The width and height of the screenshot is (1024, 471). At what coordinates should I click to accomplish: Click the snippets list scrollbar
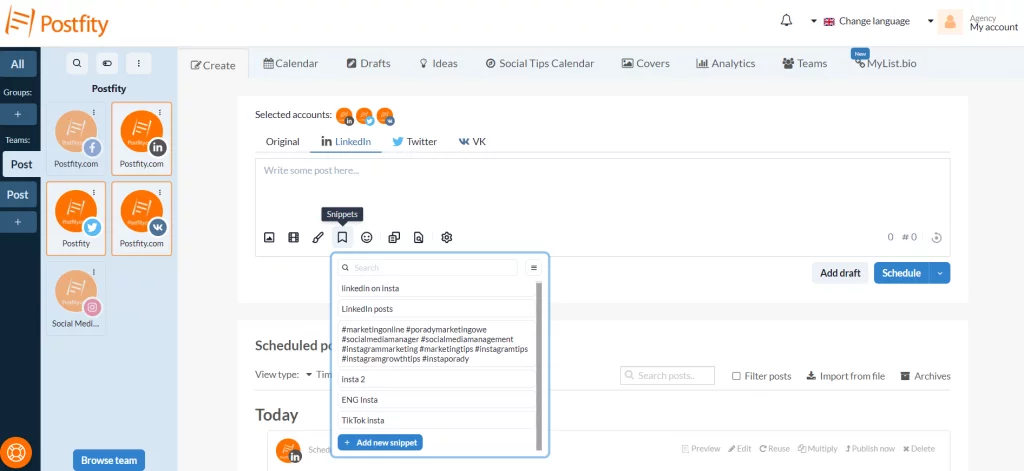click(x=539, y=366)
